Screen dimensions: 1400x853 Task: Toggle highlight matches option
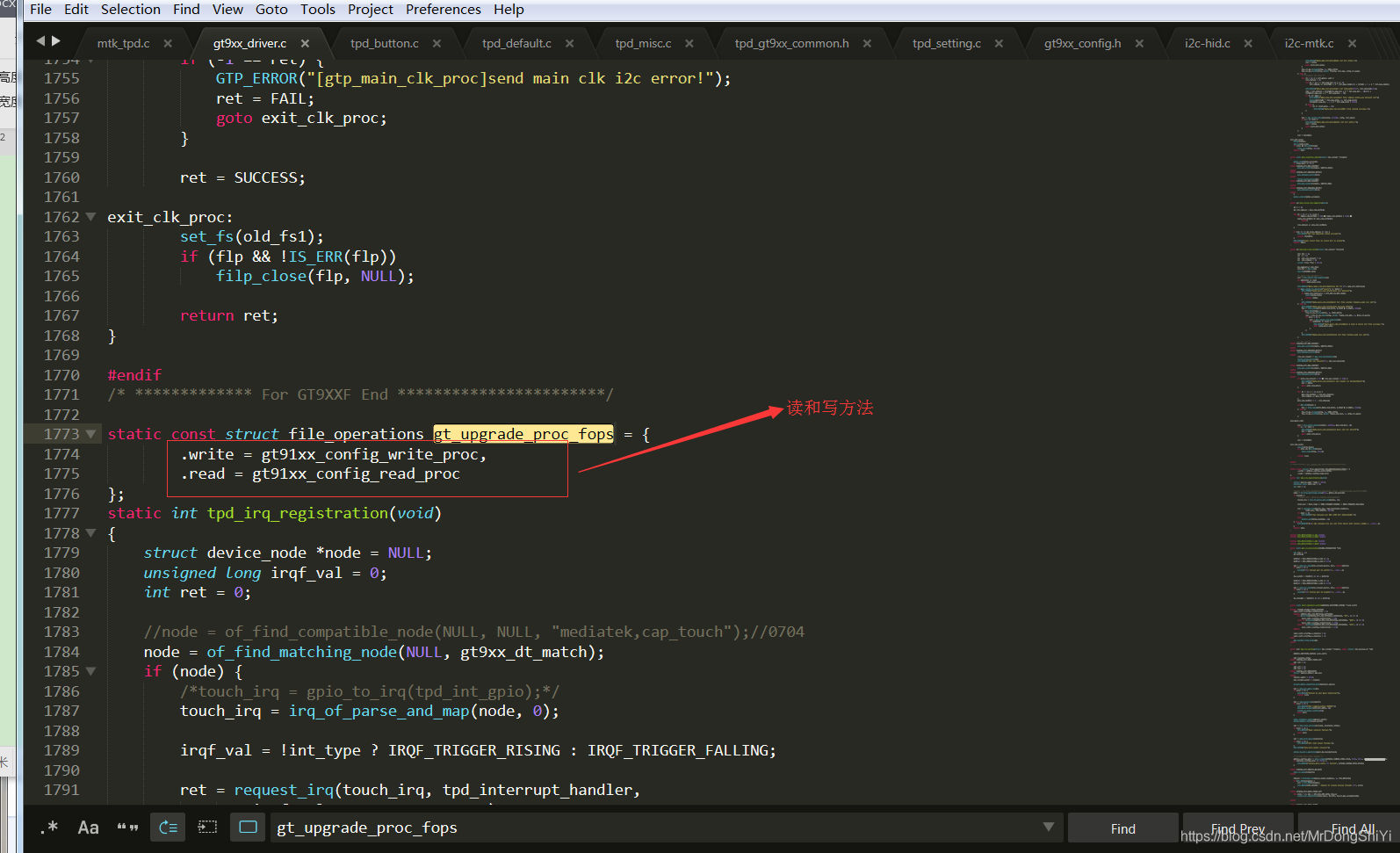pos(248,828)
